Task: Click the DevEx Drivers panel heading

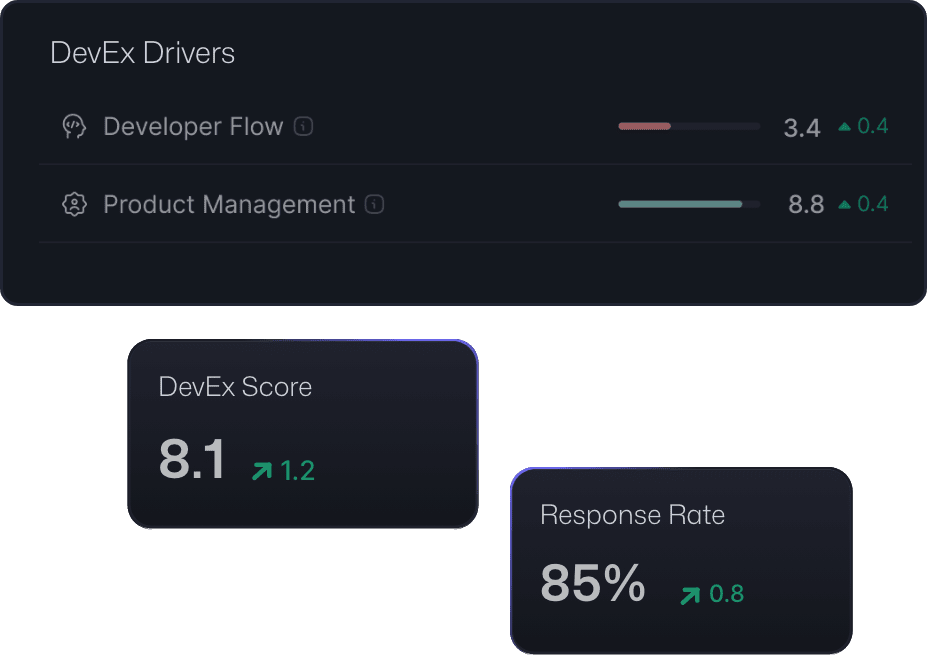Action: coord(143,53)
